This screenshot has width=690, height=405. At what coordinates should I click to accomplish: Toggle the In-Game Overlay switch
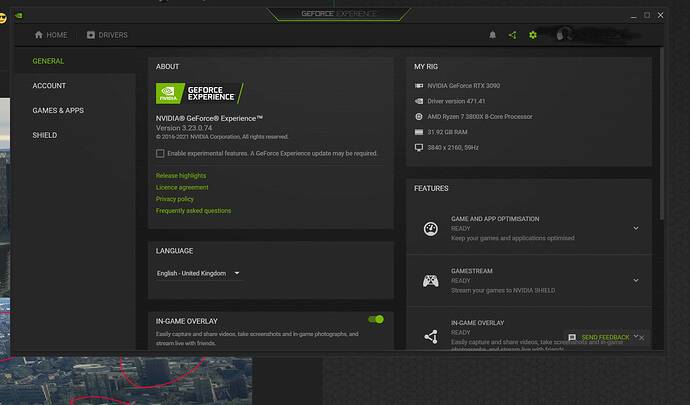click(x=376, y=319)
